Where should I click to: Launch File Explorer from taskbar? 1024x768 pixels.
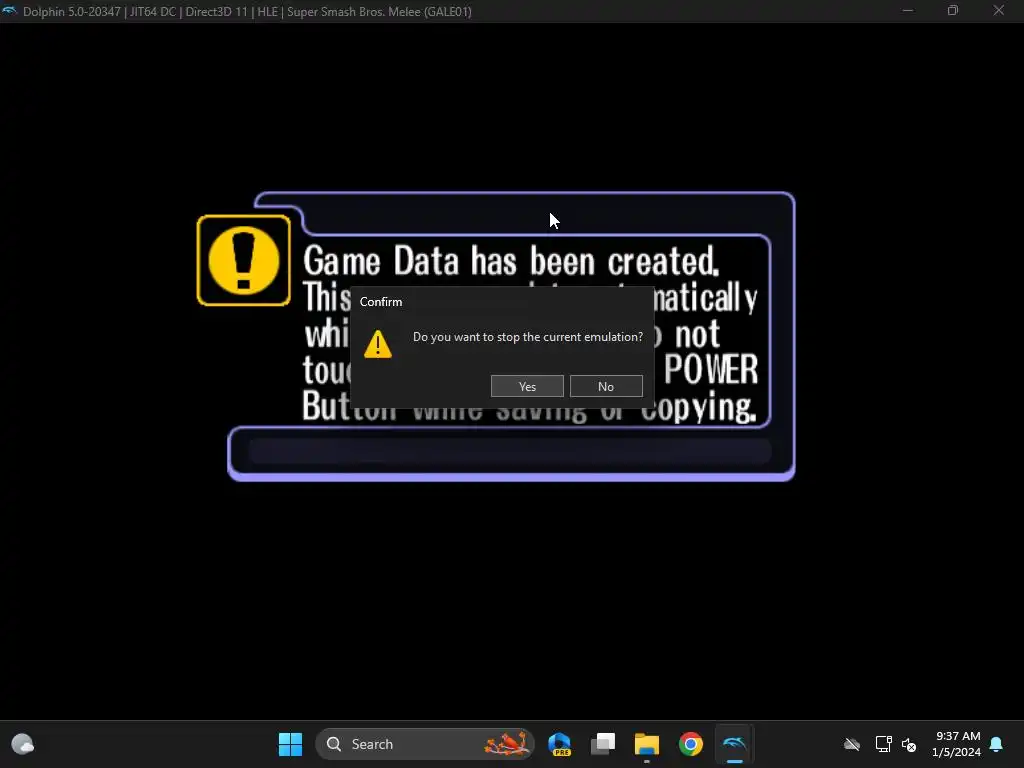[647, 744]
